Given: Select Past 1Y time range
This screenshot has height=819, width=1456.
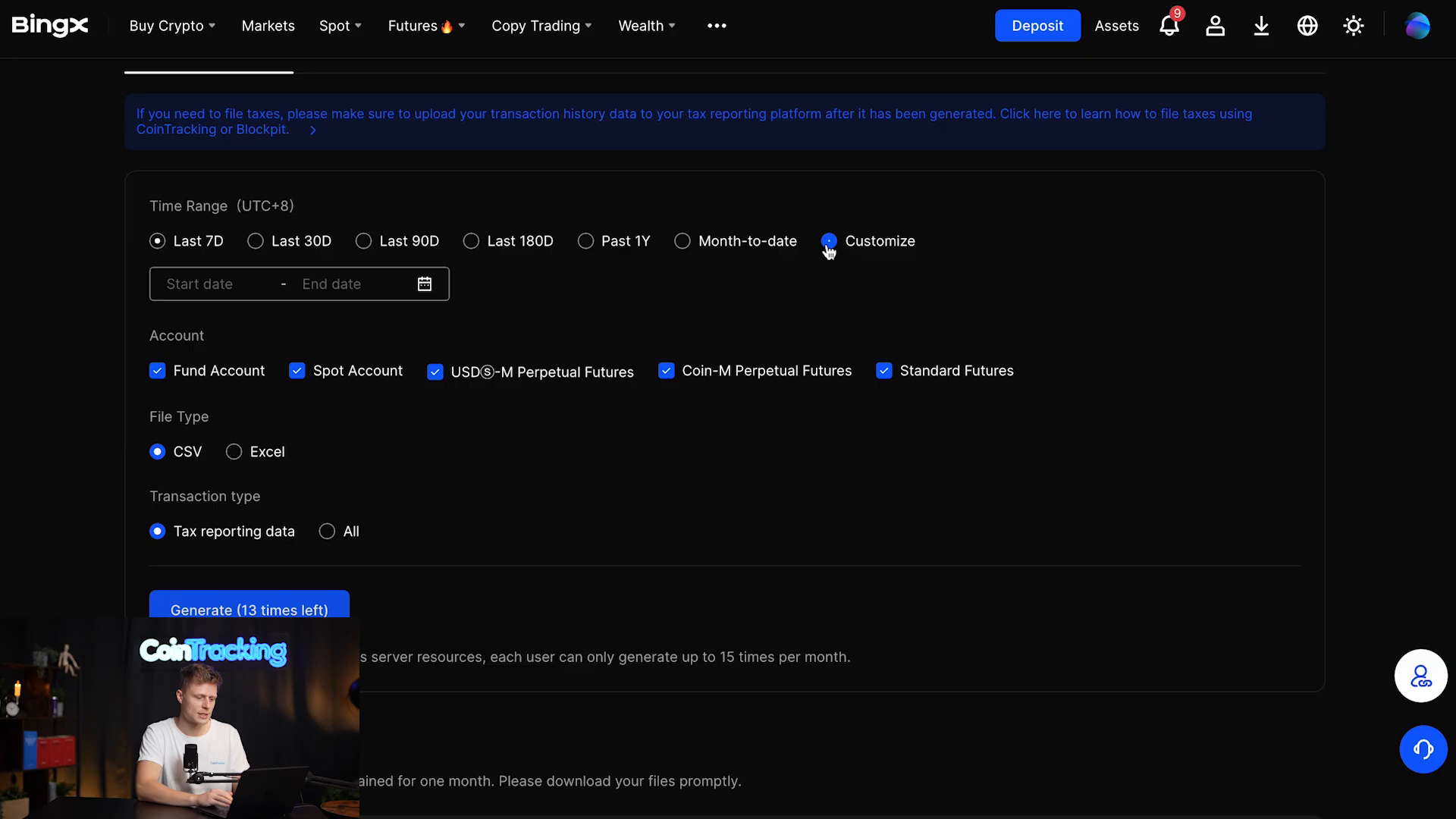Looking at the screenshot, I should tap(614, 241).
